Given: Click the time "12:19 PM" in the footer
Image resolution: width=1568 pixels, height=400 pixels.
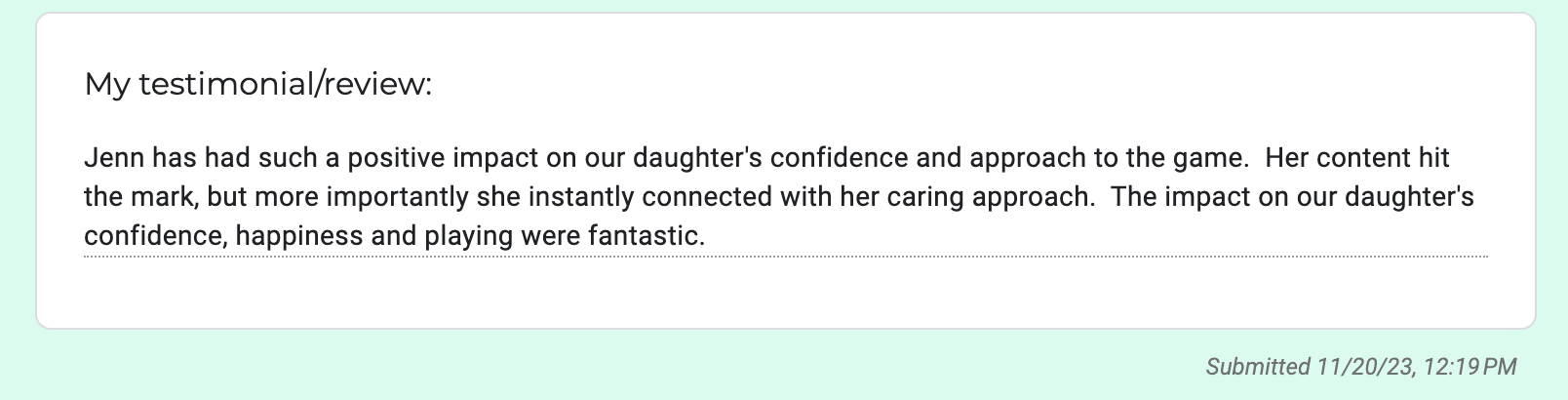Looking at the screenshot, I should tap(1470, 367).
